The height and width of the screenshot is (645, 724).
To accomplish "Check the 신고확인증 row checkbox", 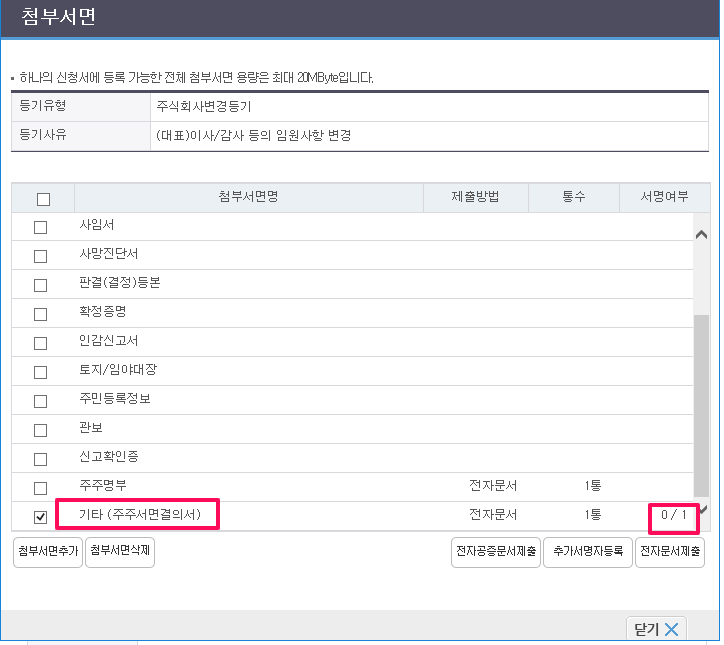I will tap(41, 459).
